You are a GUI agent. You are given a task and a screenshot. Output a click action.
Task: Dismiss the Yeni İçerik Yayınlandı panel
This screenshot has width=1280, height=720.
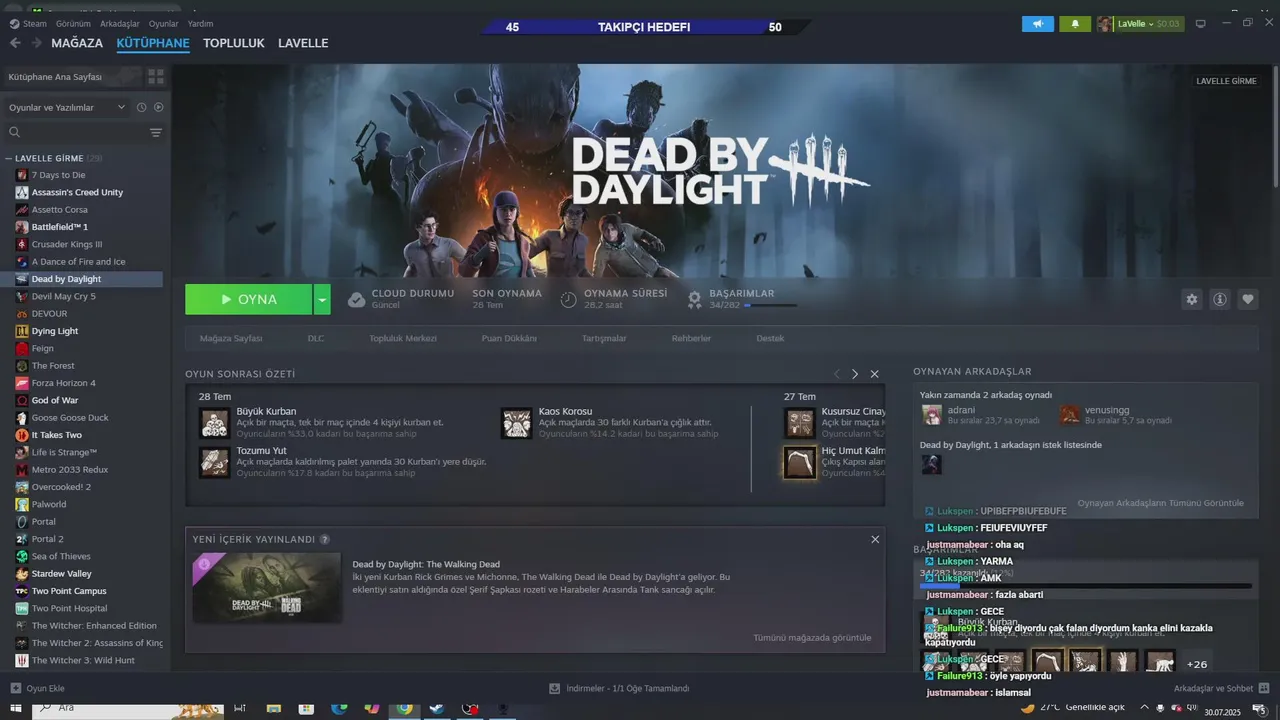pyautogui.click(x=875, y=539)
